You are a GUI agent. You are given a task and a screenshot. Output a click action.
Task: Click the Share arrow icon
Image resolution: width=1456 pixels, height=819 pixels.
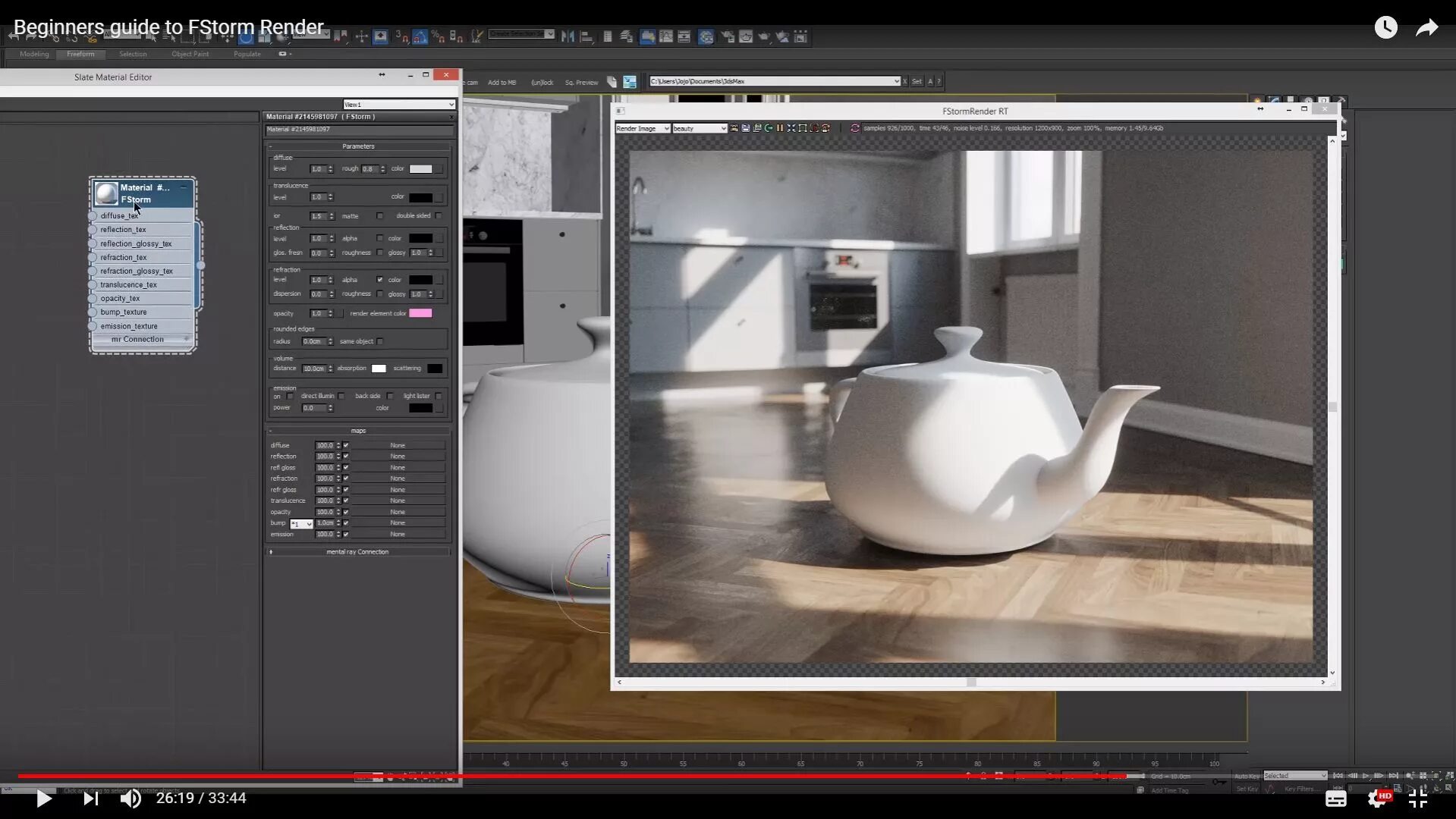tap(1427, 28)
